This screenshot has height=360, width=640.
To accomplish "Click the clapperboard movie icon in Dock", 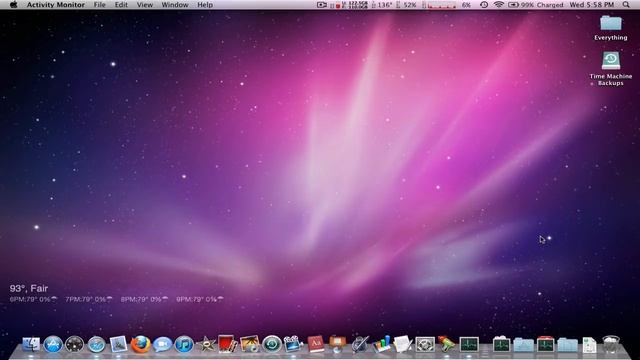I will click(293, 344).
